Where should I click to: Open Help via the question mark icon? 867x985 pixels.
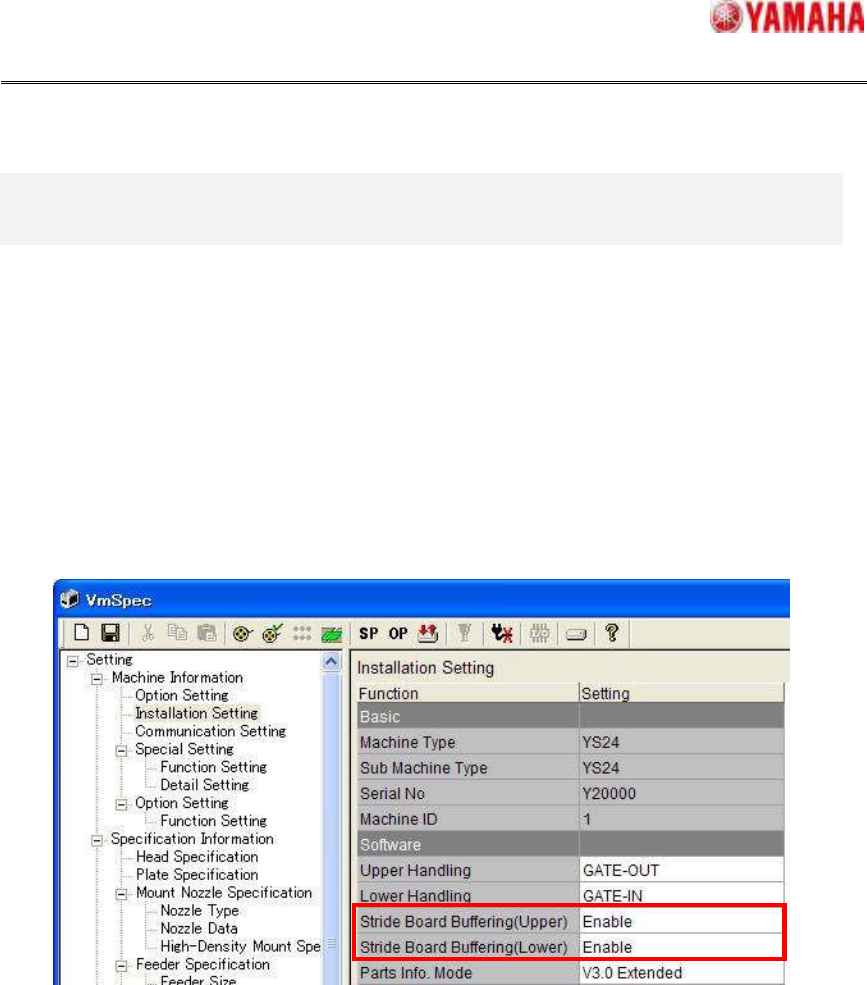click(612, 633)
